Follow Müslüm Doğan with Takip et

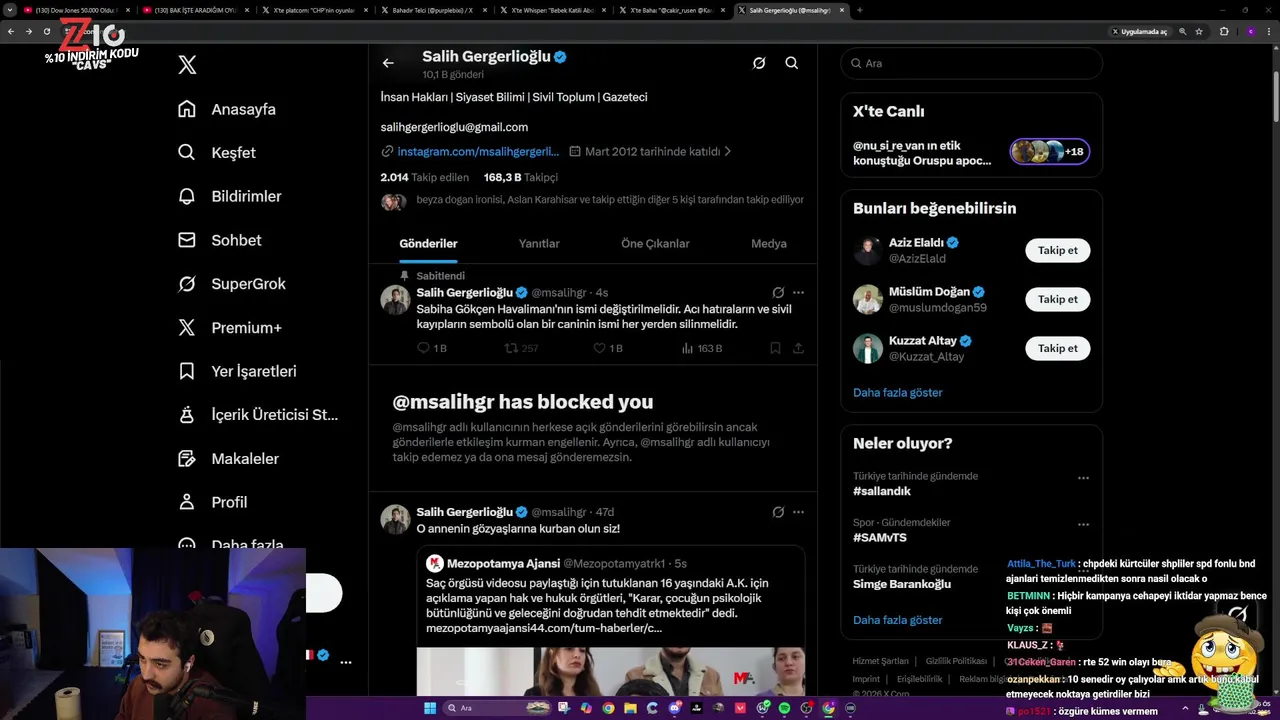[x=1057, y=299]
